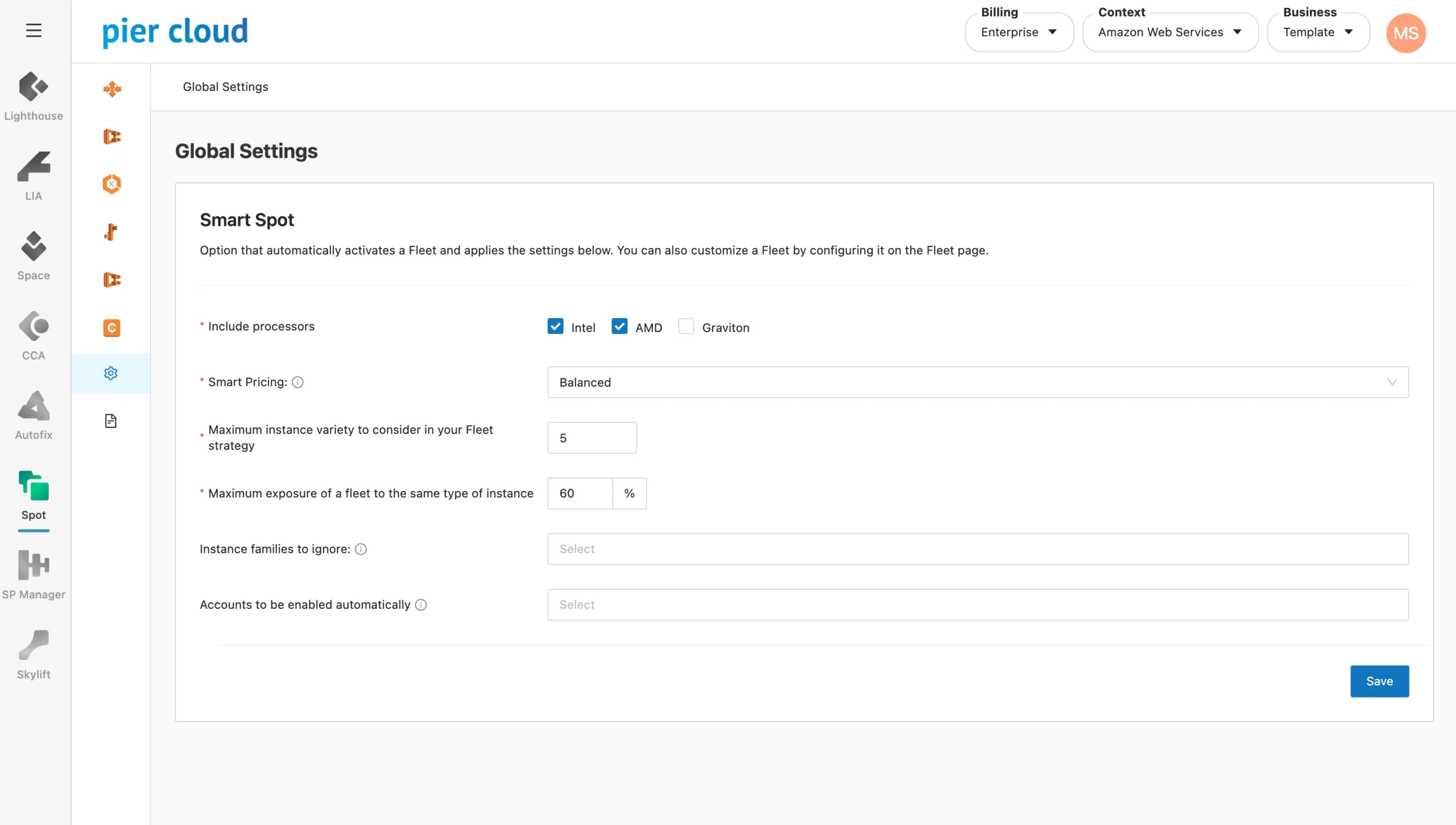
Task: Open SP Manager in sidebar
Action: point(34,574)
